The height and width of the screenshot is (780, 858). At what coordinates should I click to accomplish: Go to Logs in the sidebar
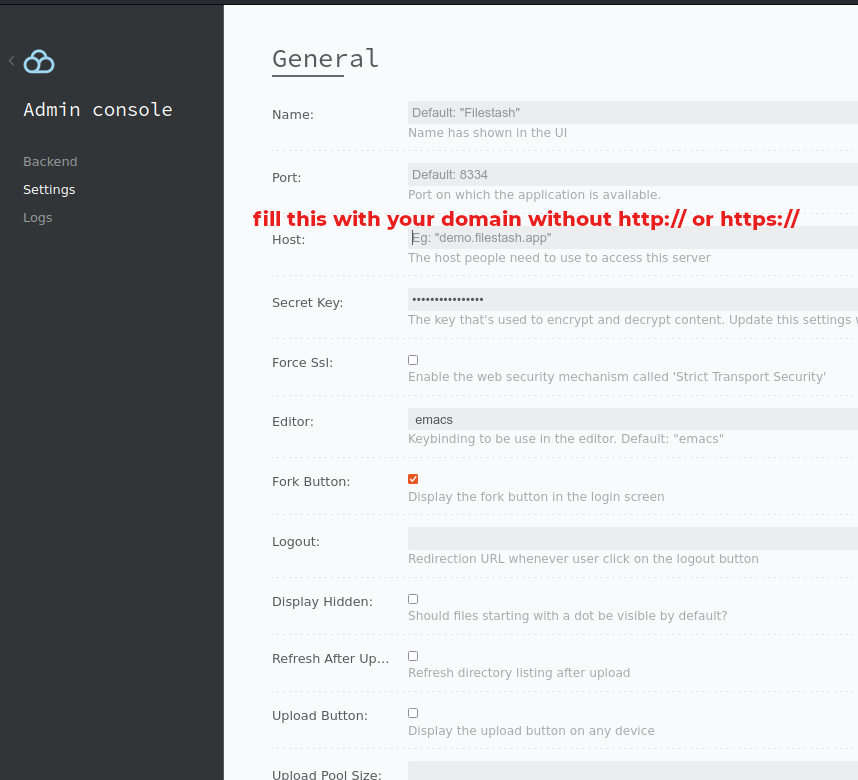click(38, 217)
